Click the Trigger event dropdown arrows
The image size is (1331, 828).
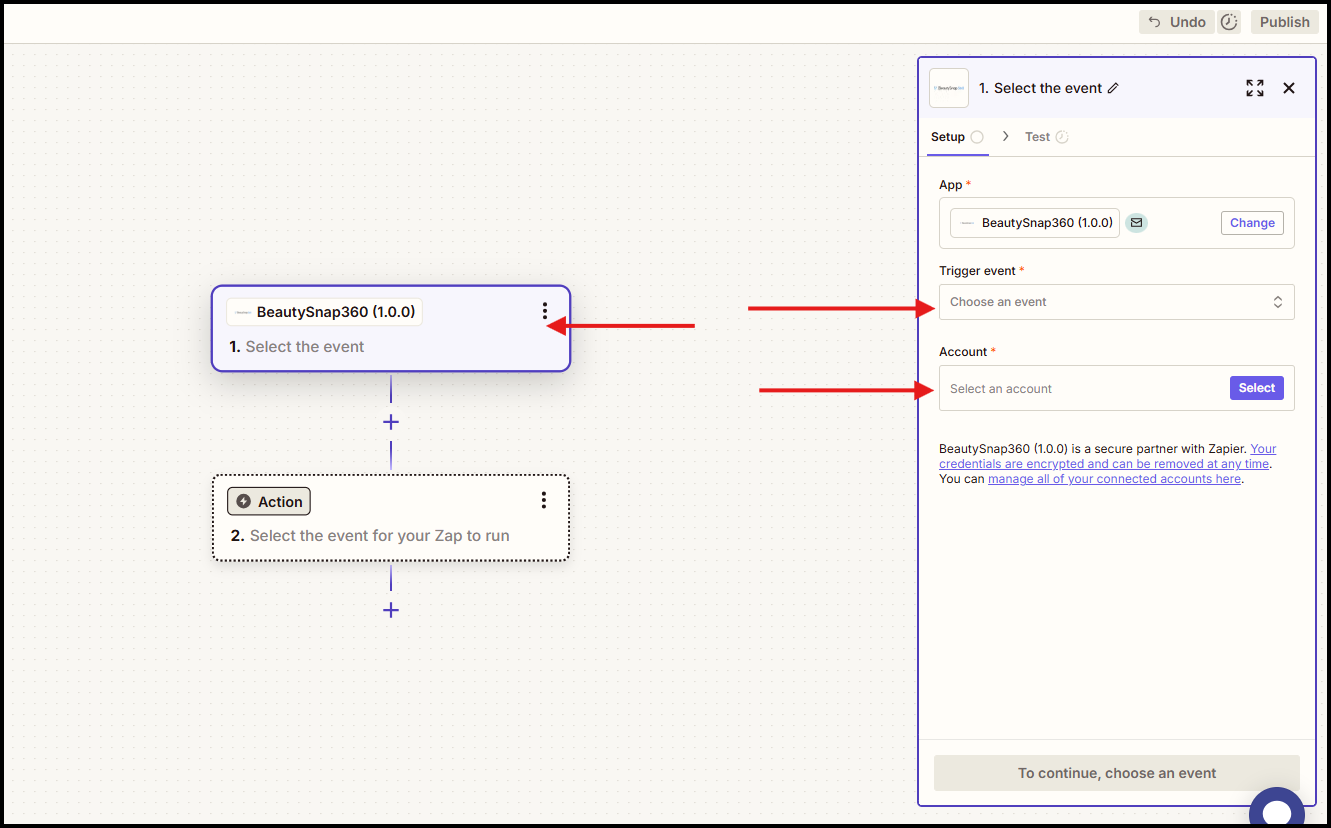click(1277, 302)
